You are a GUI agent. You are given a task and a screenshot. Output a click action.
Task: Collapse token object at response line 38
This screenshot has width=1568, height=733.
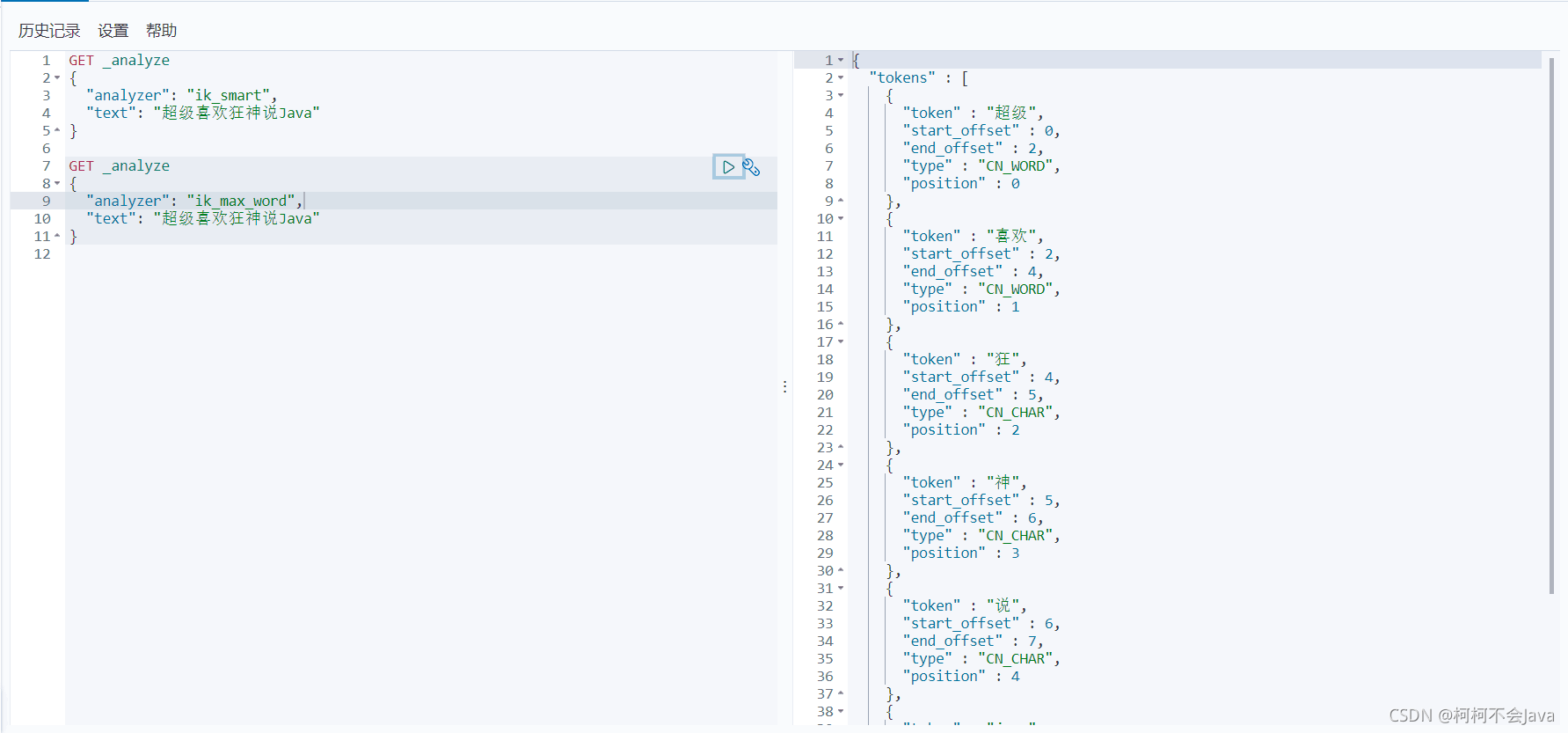coord(841,712)
